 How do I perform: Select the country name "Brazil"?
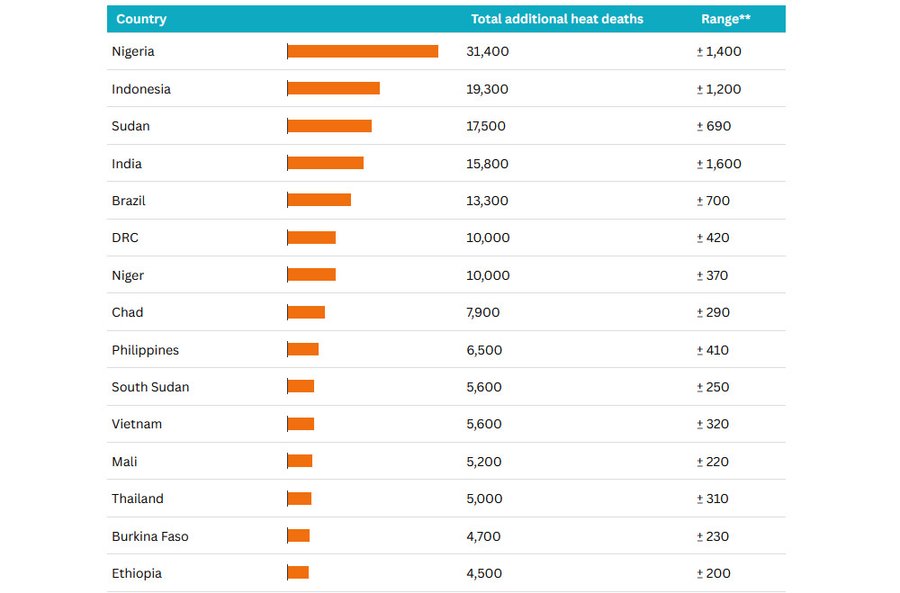[x=129, y=201]
